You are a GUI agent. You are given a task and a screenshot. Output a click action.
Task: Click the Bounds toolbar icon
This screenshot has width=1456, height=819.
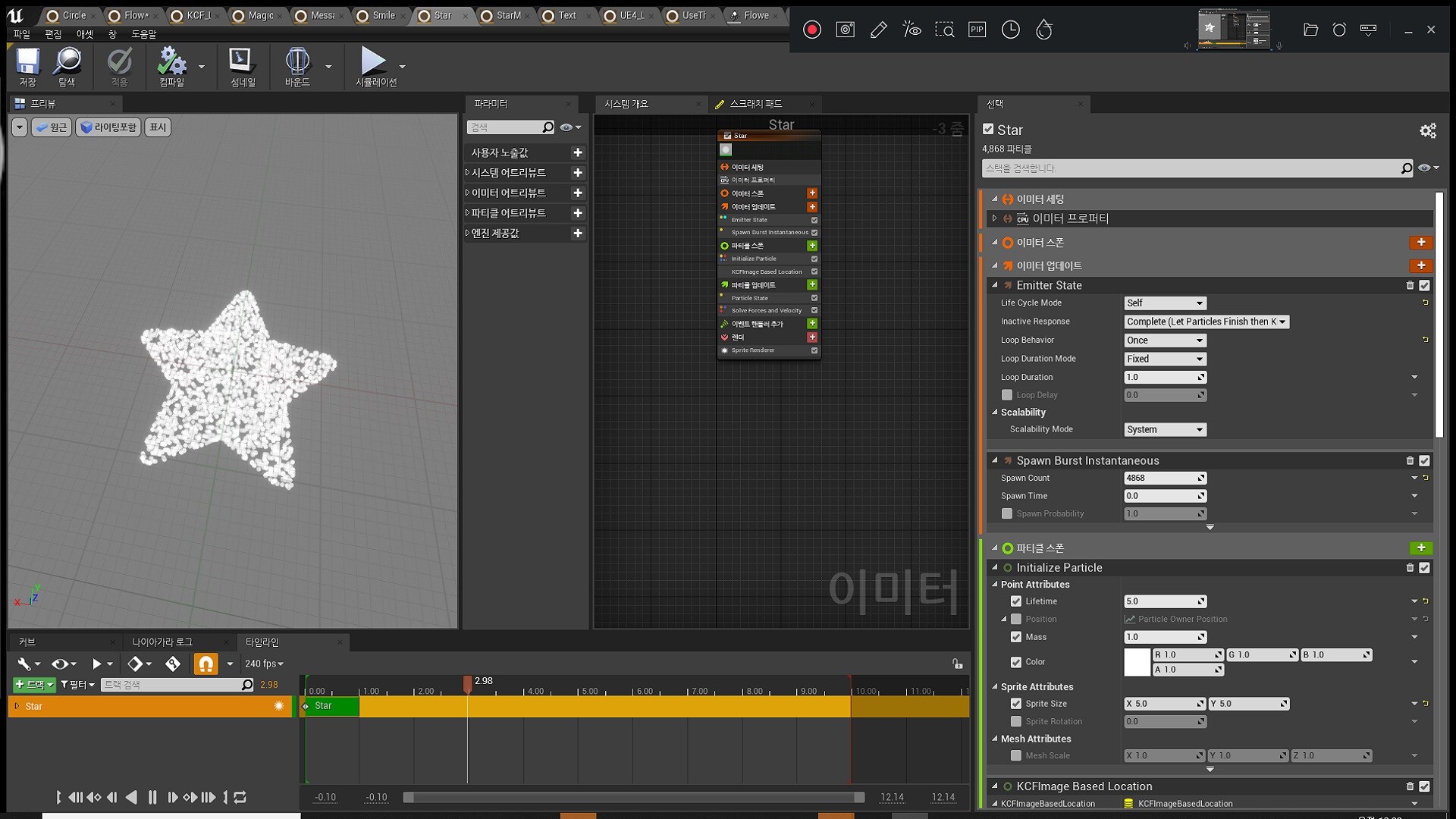pos(297,62)
